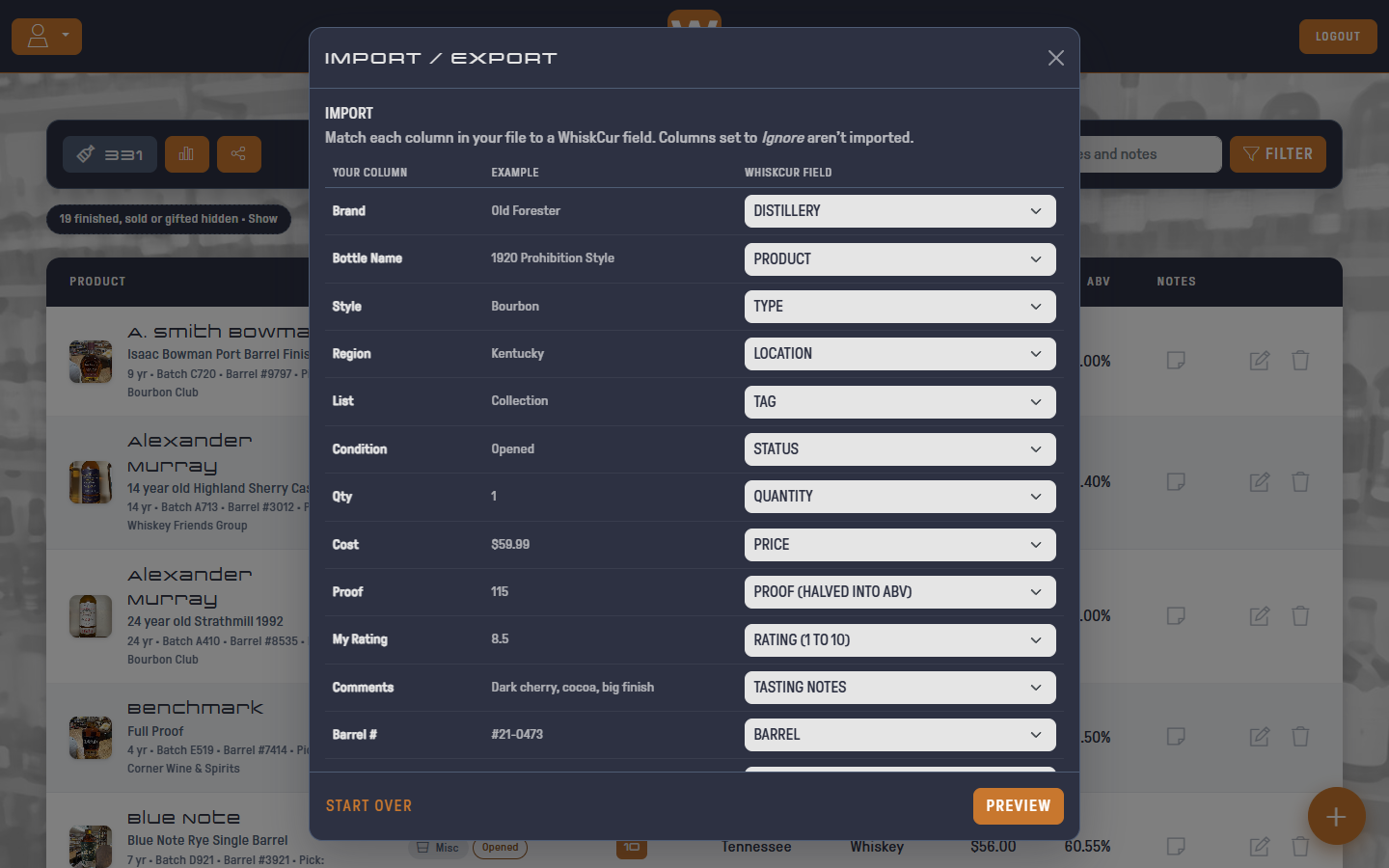Edit the 14 year Alexander Murray bottle

pos(1260,481)
